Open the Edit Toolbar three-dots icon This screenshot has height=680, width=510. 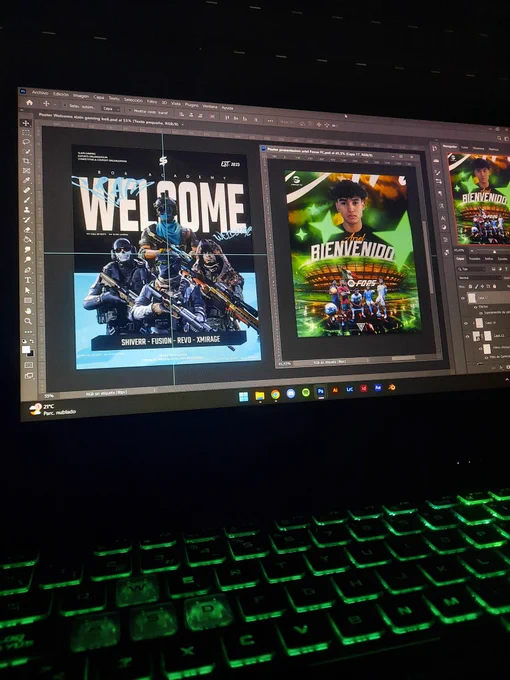[x=28, y=332]
